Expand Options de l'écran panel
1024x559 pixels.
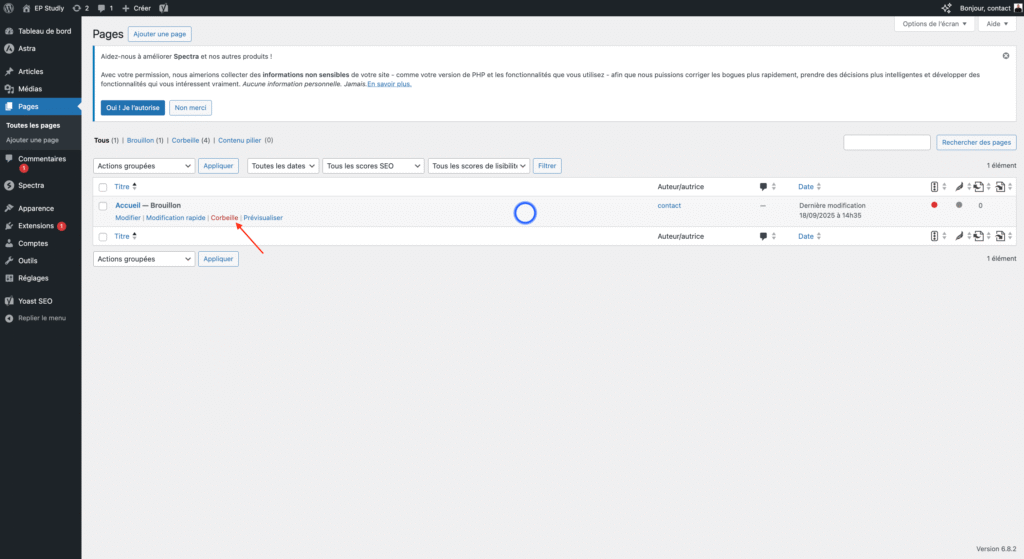(x=934, y=24)
